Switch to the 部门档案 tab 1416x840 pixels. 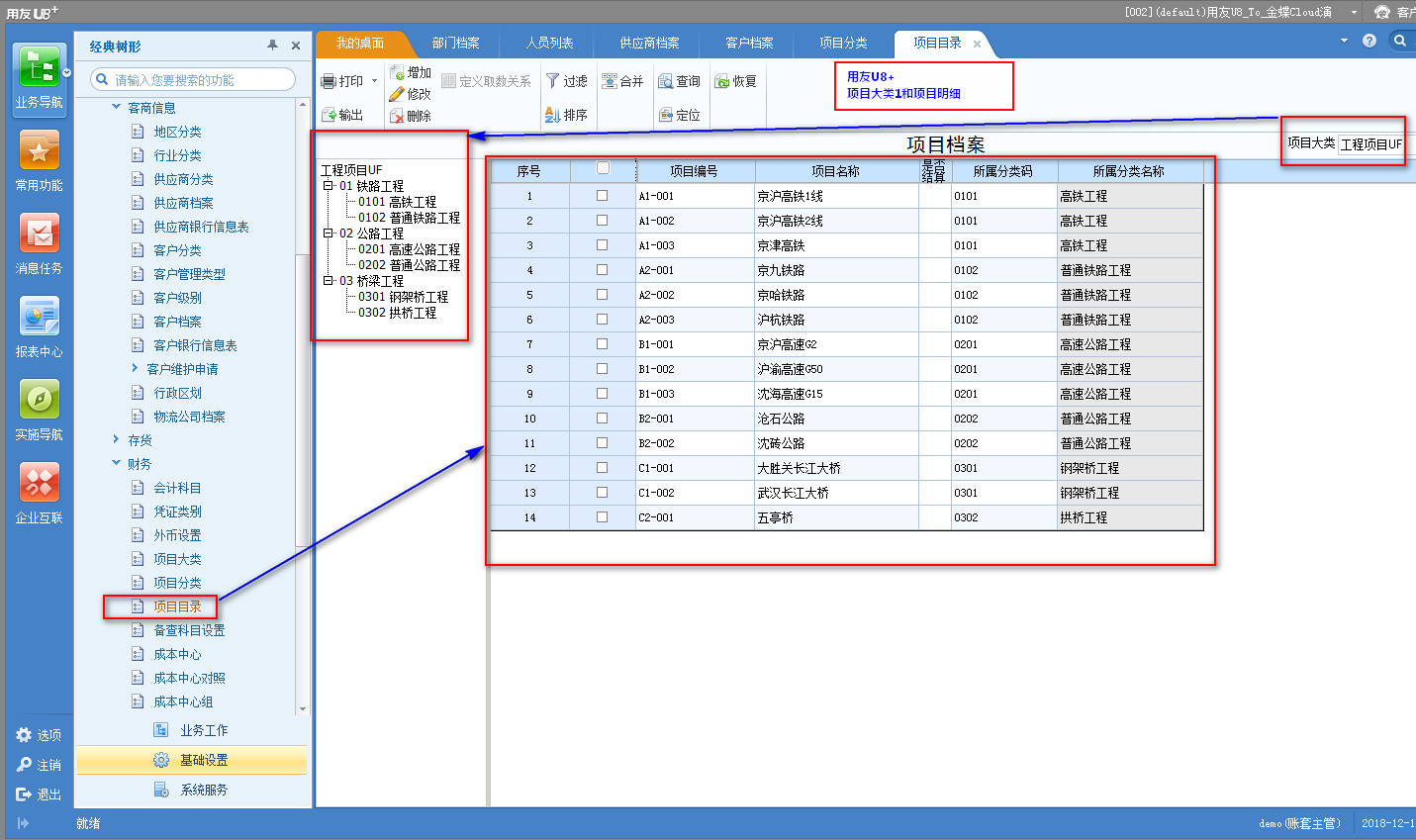pyautogui.click(x=455, y=44)
